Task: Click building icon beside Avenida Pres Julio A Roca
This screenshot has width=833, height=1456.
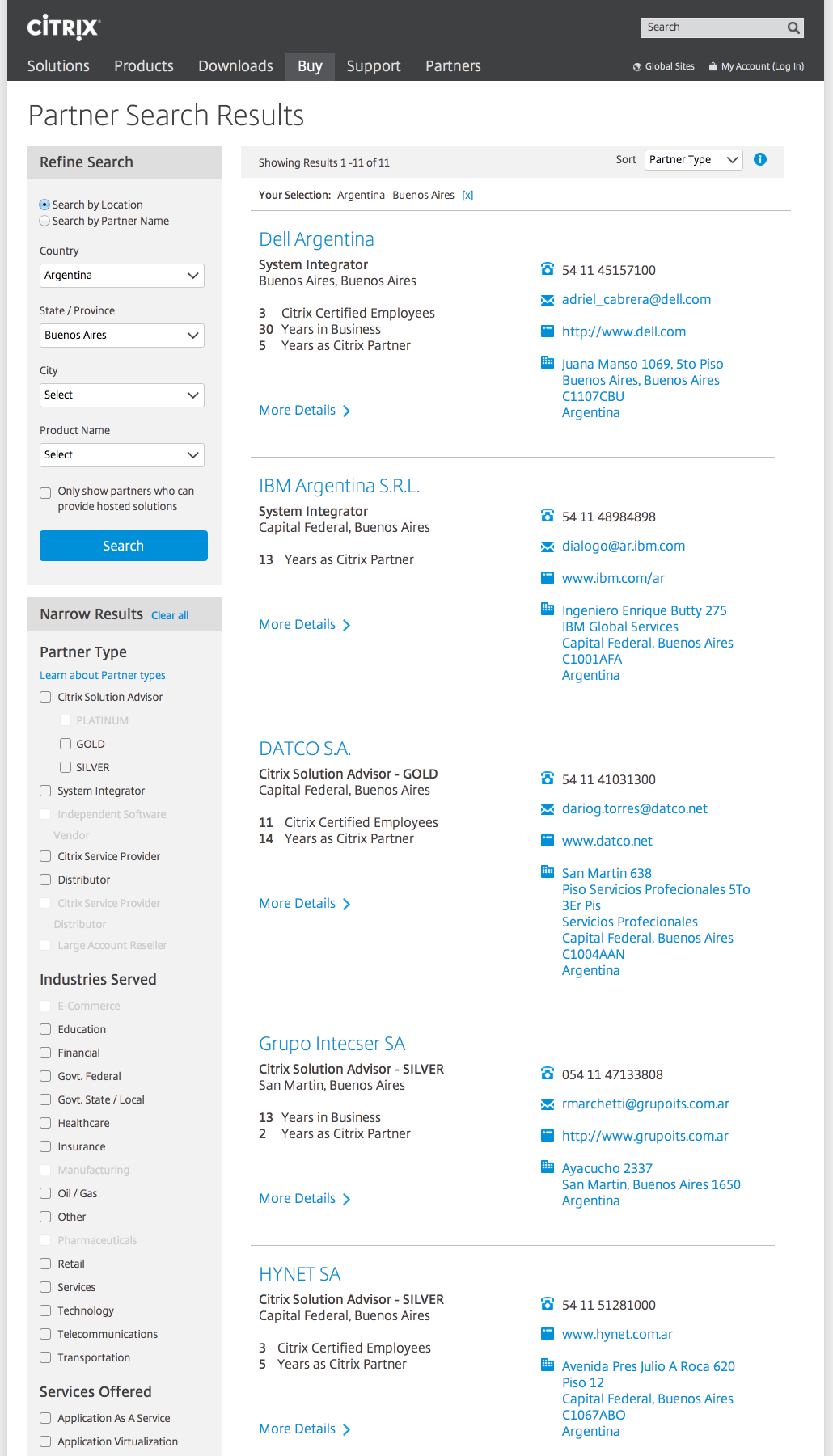Action: 548,1365
